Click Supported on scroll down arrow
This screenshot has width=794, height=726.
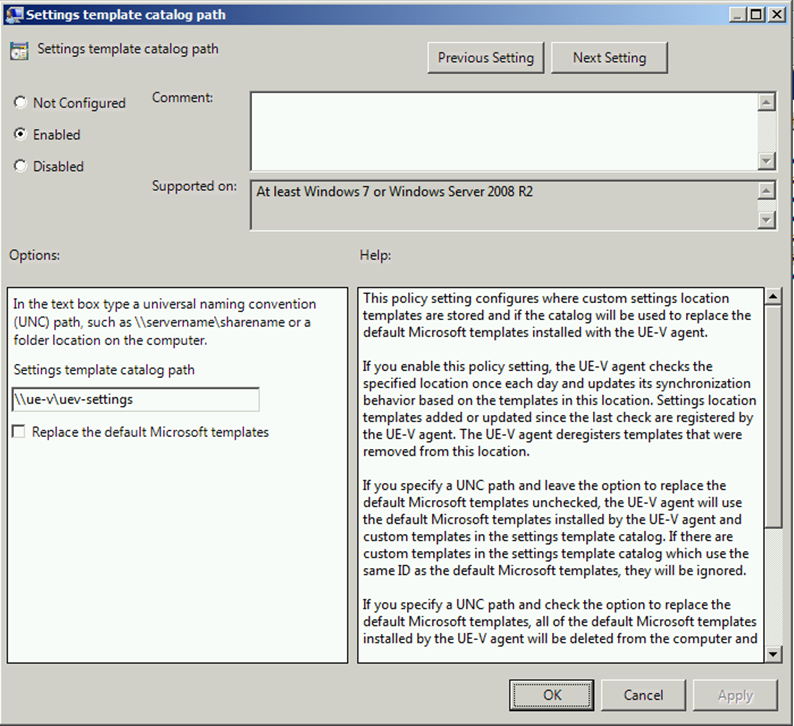click(767, 220)
